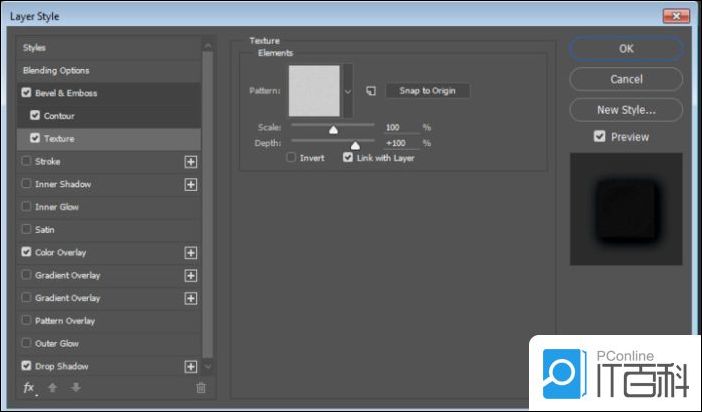Enable the Inner Glow checkbox
702x412 pixels.
click(26, 206)
